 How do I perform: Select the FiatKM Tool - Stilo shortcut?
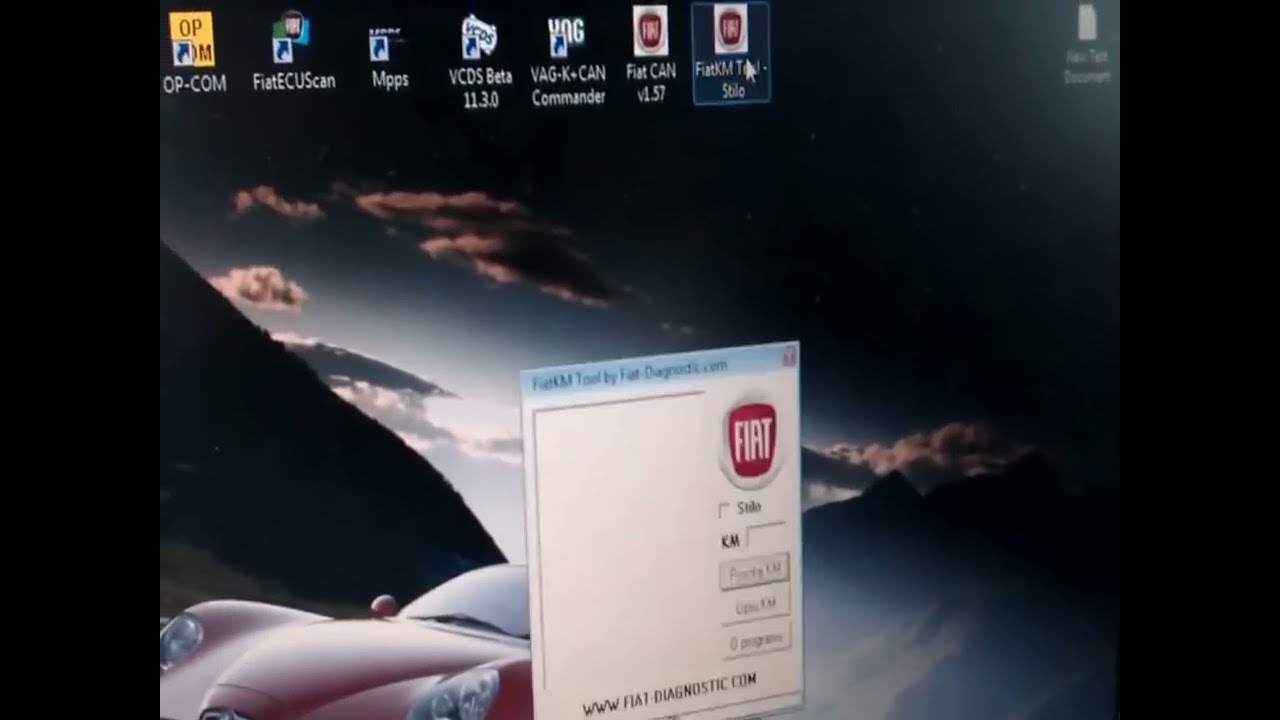[731, 53]
